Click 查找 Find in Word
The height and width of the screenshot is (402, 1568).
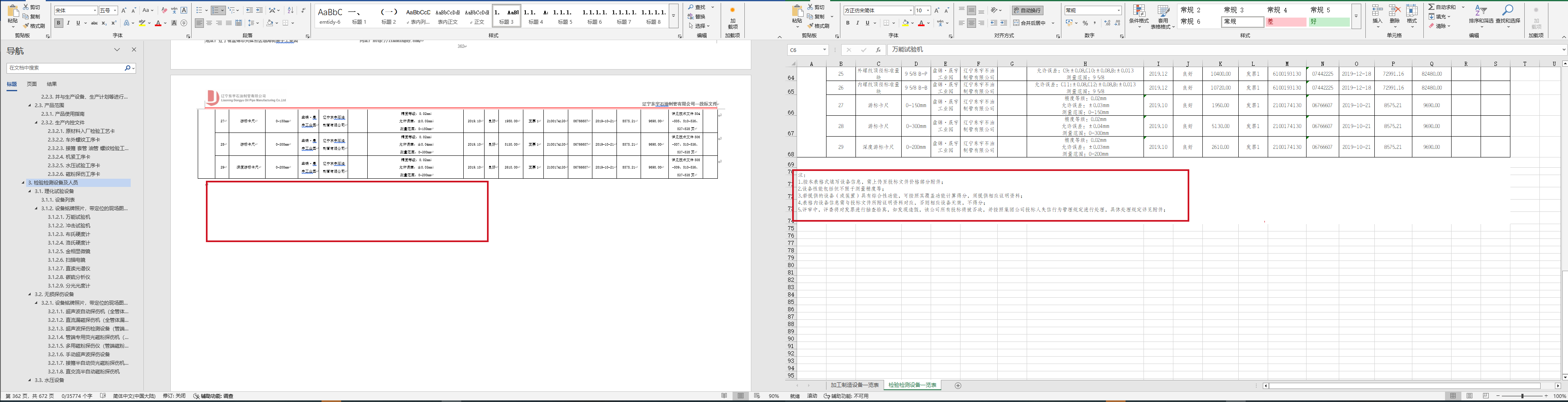click(697, 7)
